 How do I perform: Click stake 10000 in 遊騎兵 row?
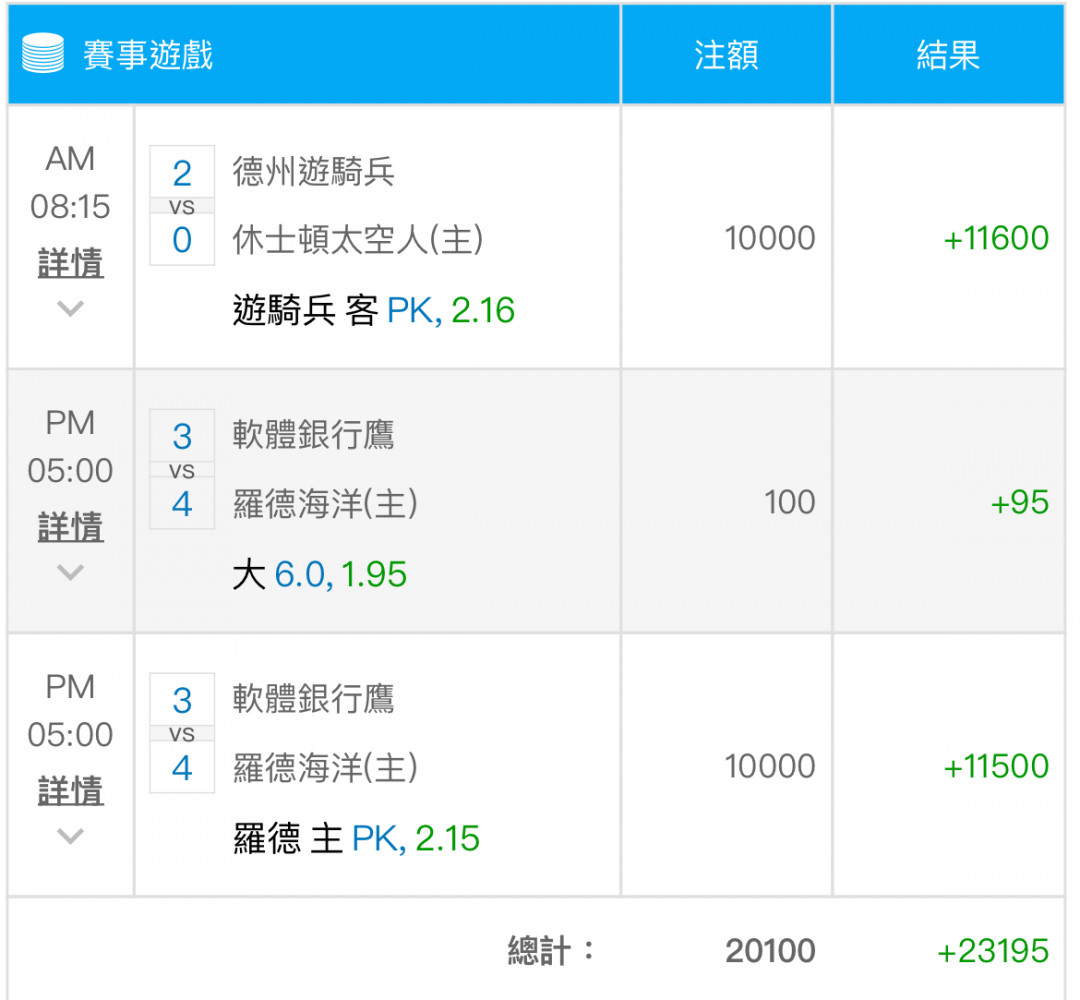click(x=770, y=238)
